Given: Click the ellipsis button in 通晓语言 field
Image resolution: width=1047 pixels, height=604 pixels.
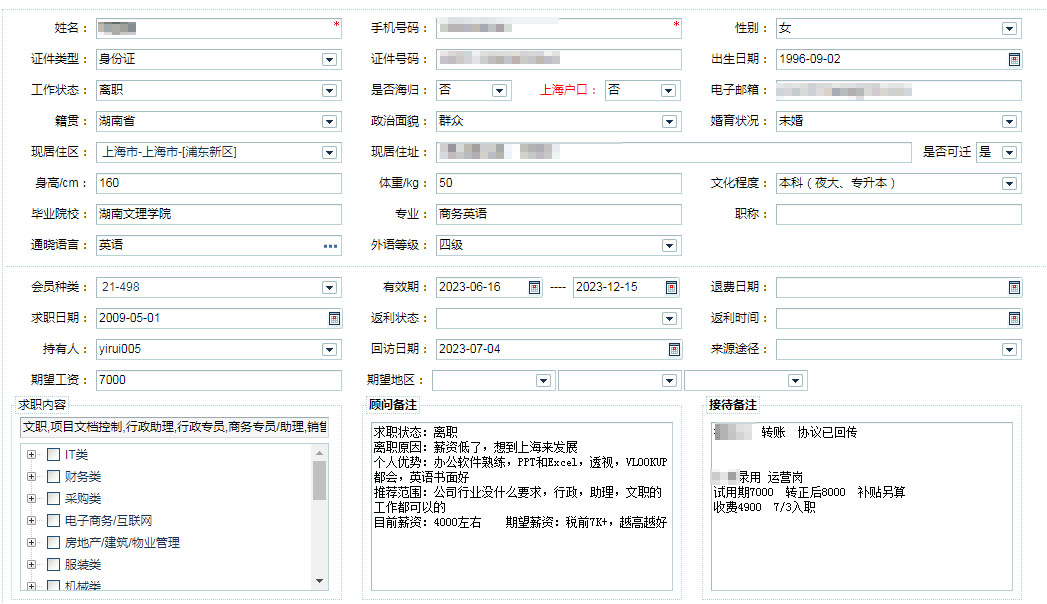Looking at the screenshot, I should click(x=330, y=246).
